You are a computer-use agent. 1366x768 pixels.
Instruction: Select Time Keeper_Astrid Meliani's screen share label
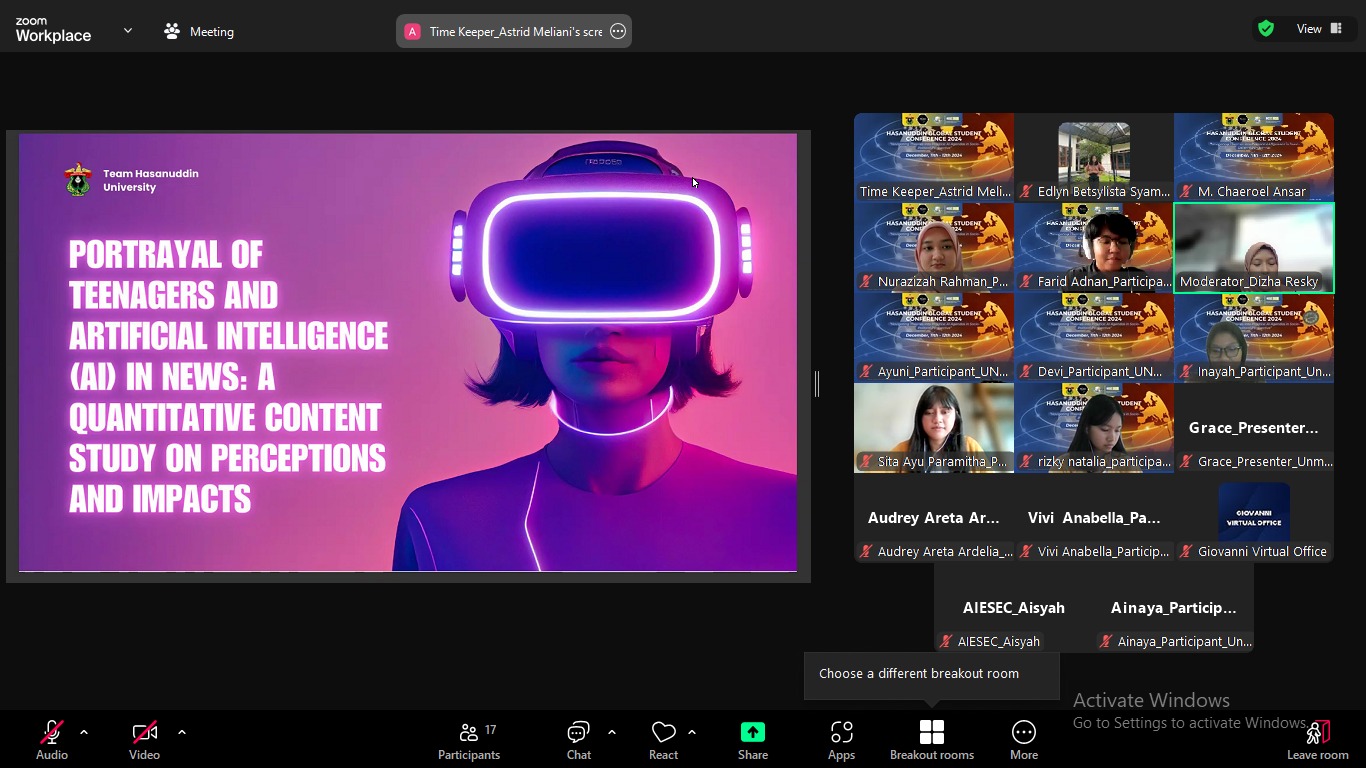click(x=516, y=31)
